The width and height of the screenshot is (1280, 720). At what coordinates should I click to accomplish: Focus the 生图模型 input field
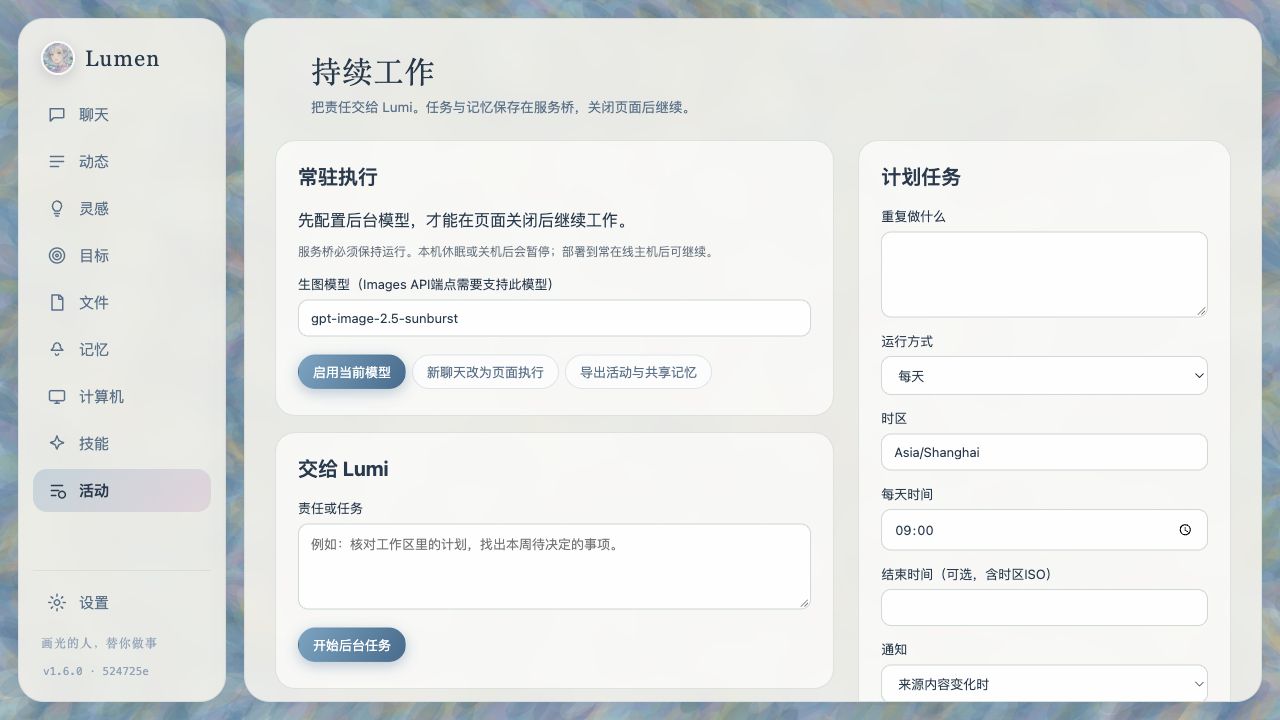click(554, 318)
